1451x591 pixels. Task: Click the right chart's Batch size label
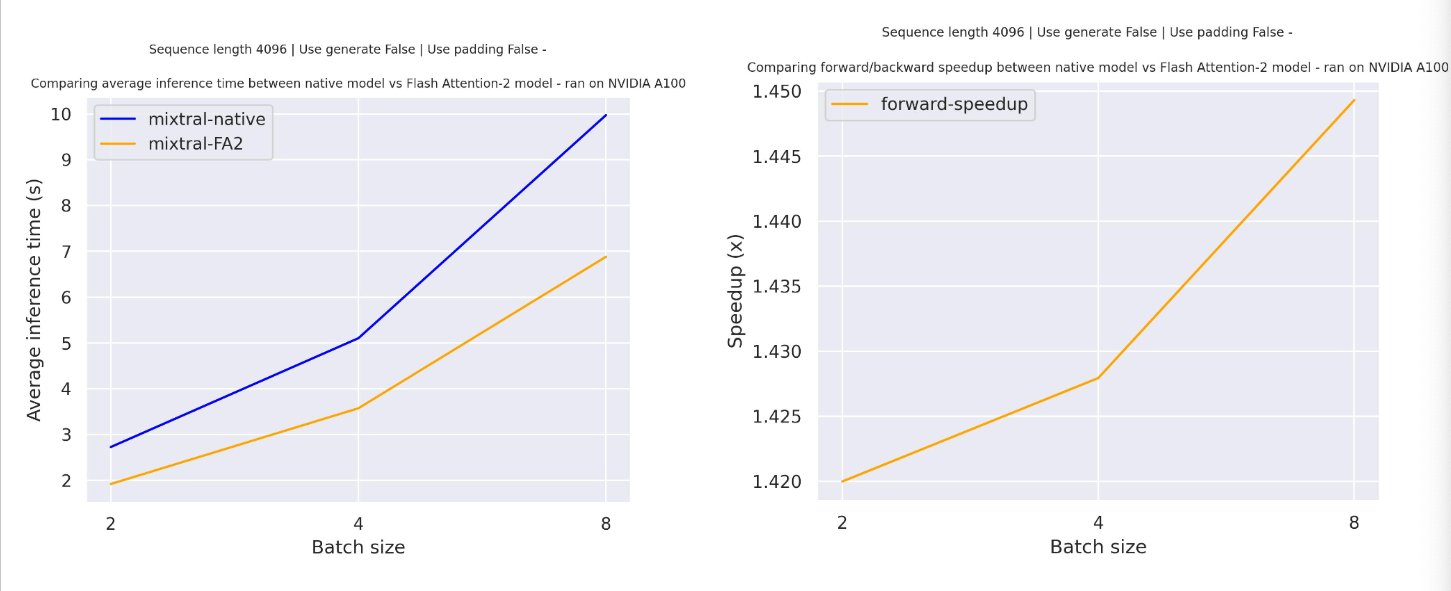click(x=1098, y=547)
